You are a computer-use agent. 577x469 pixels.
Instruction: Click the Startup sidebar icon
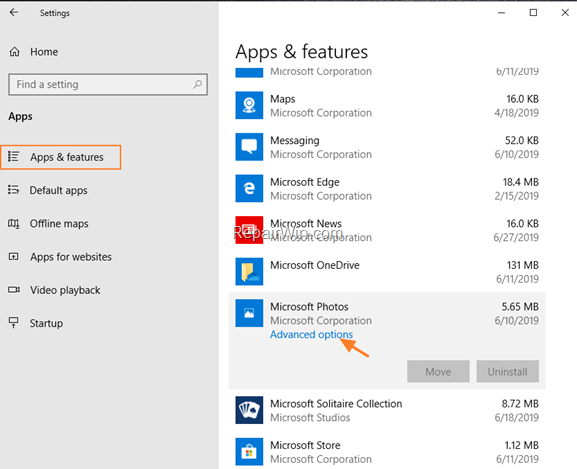click(14, 323)
